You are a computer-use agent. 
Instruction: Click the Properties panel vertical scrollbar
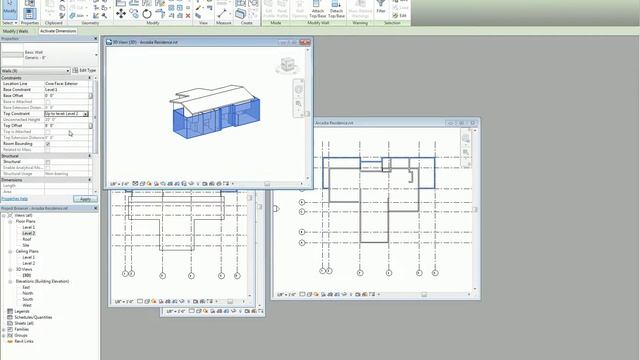[x=96, y=117]
